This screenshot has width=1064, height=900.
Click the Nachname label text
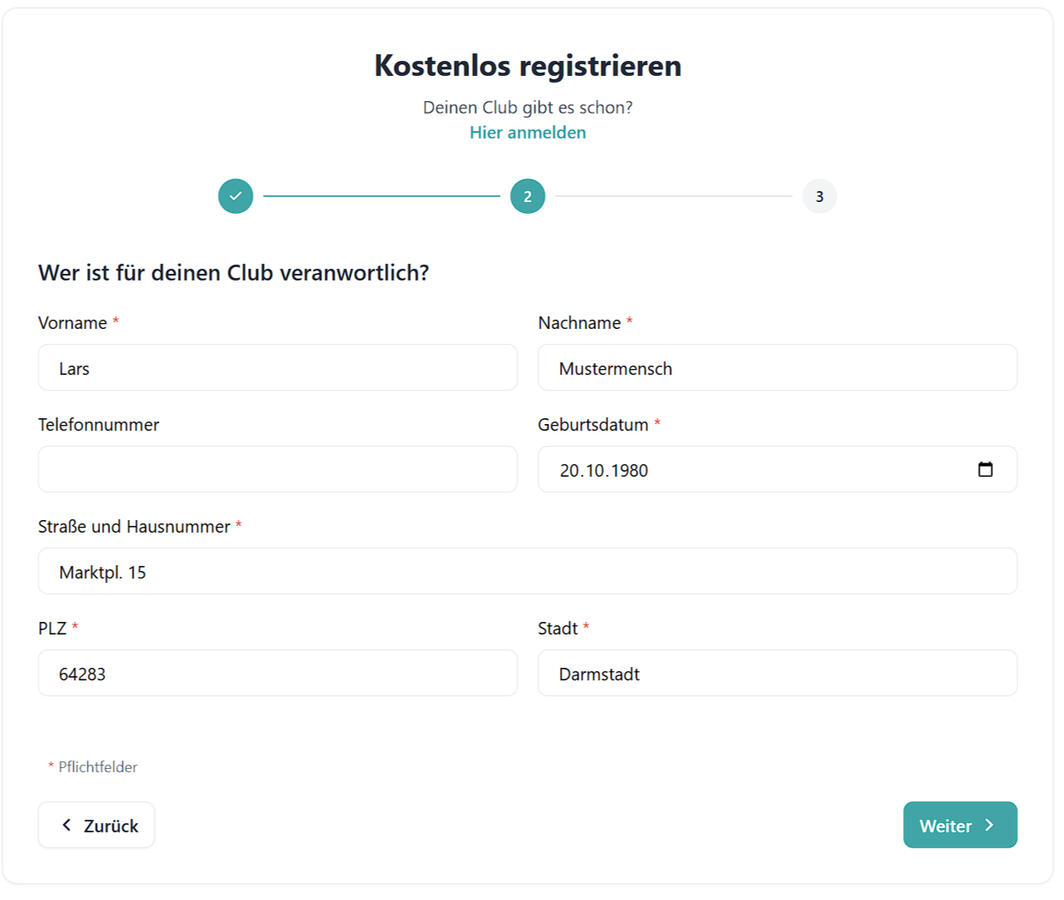click(579, 323)
